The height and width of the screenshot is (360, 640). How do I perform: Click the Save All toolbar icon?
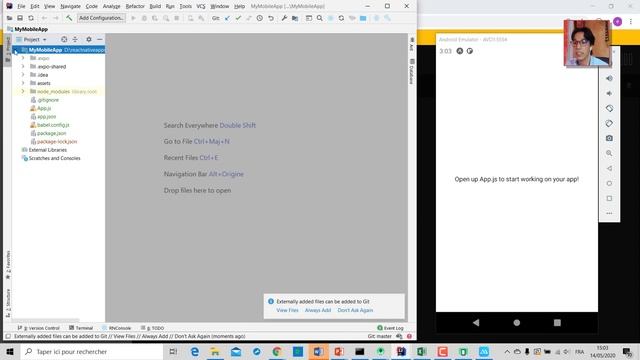[20, 18]
